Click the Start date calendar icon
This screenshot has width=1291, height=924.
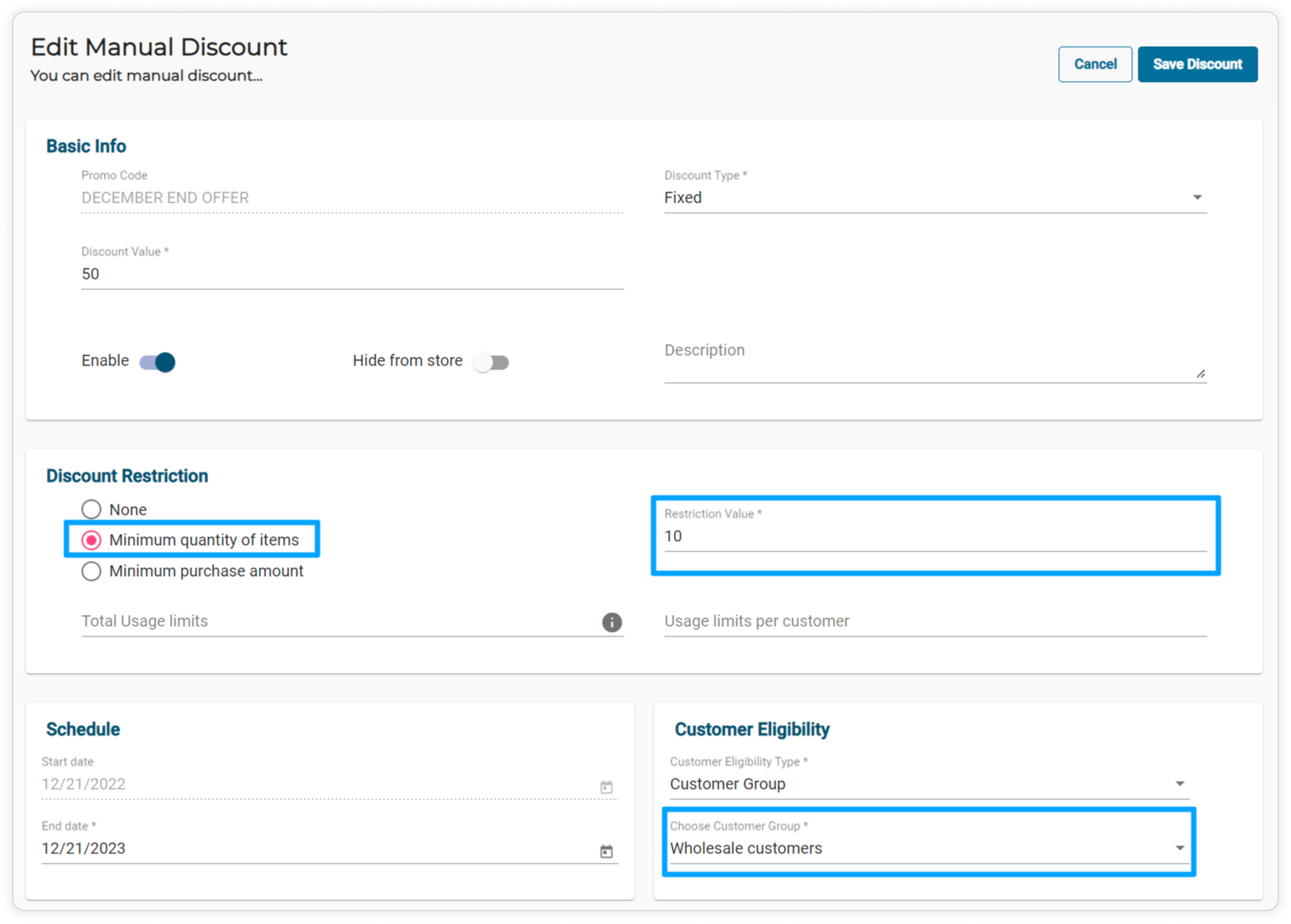(606, 787)
